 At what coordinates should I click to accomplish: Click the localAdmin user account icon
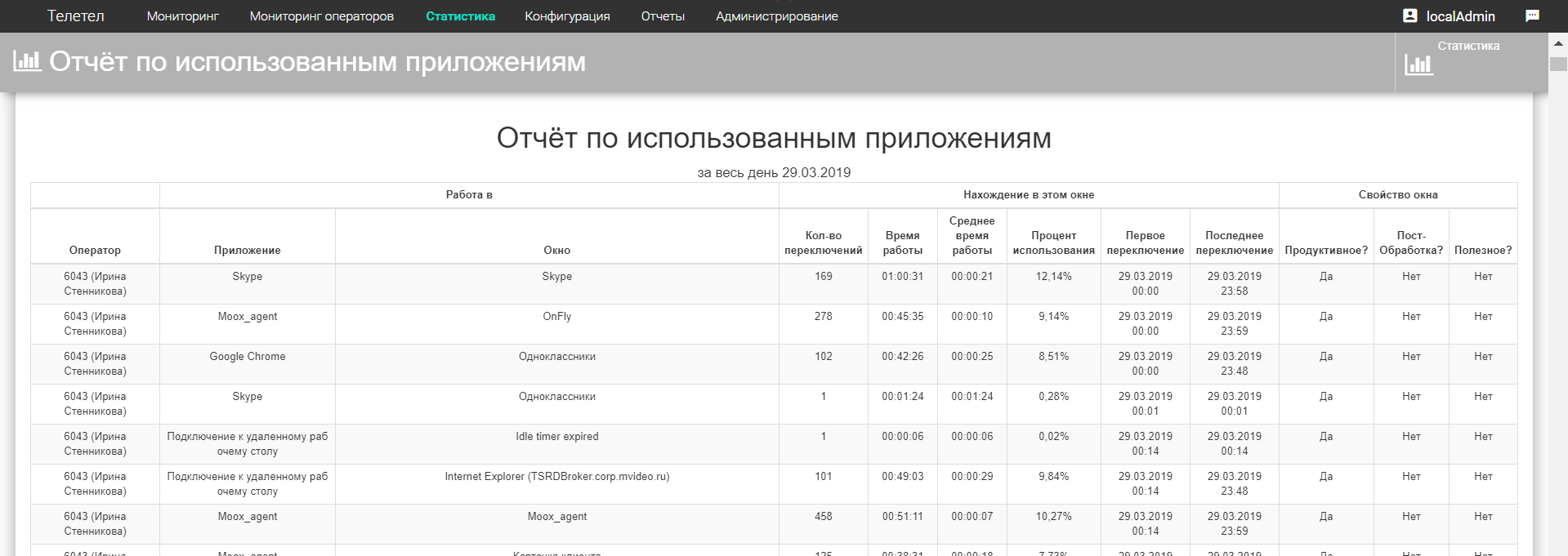click(x=1409, y=16)
